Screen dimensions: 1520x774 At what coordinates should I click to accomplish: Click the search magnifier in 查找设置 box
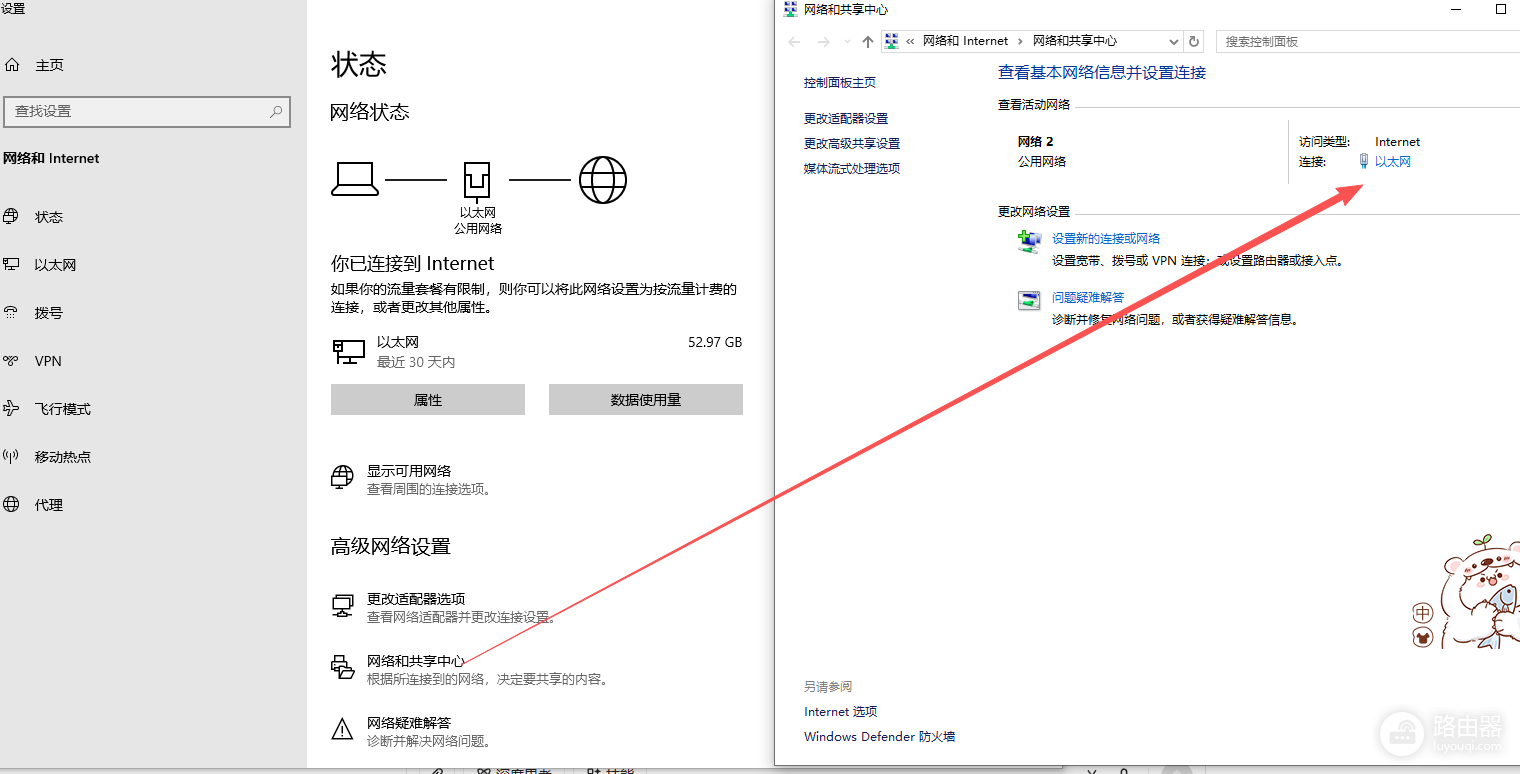coord(276,112)
